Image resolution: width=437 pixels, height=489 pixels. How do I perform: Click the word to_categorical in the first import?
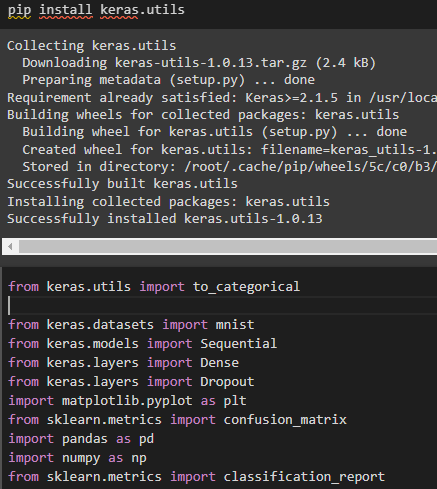[x=246, y=287]
